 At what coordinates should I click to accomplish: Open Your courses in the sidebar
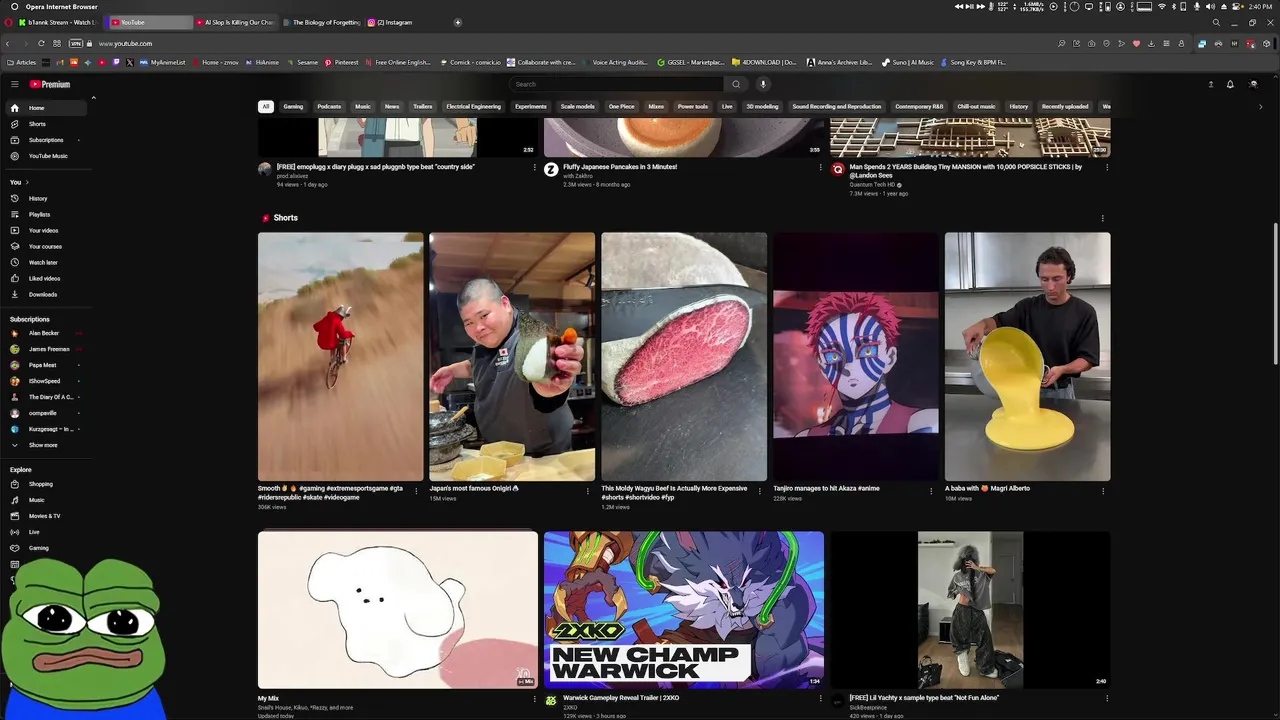45,246
